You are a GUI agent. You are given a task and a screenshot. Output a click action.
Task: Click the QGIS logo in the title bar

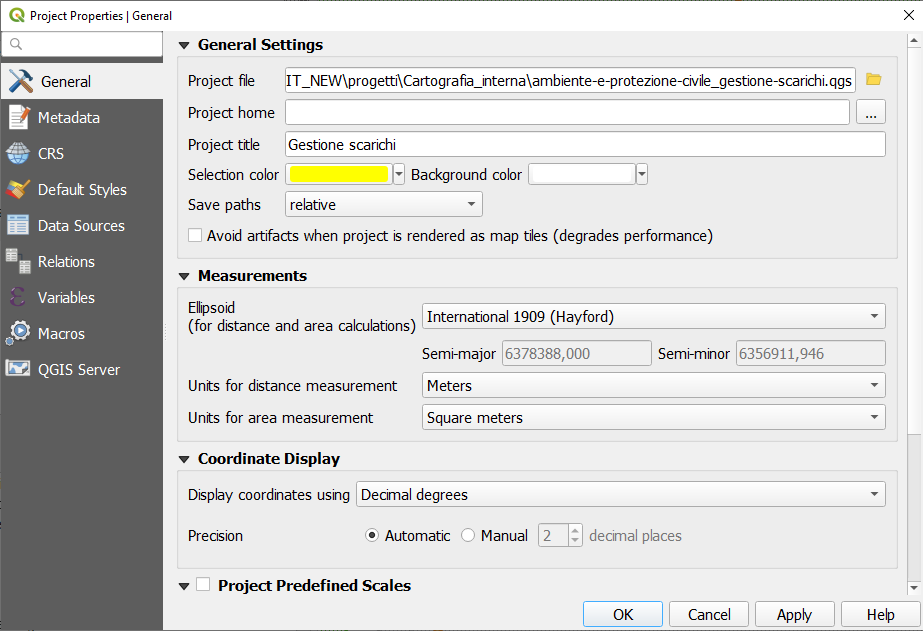pyautogui.click(x=17, y=15)
